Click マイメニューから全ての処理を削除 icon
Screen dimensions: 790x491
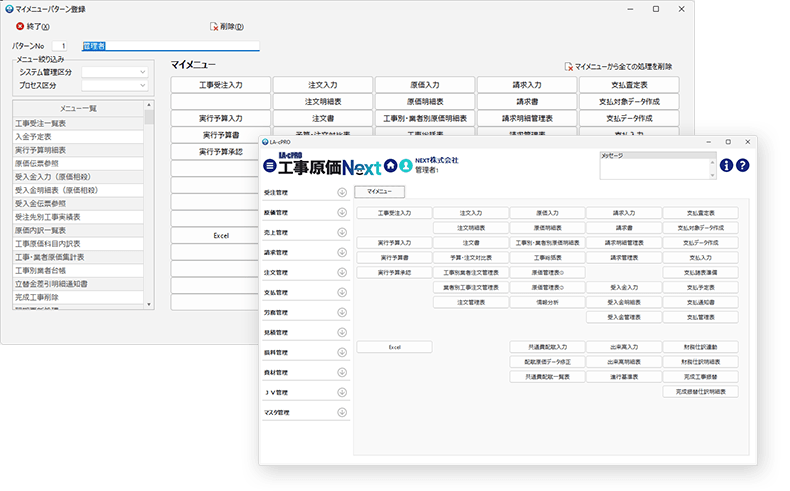[569, 65]
